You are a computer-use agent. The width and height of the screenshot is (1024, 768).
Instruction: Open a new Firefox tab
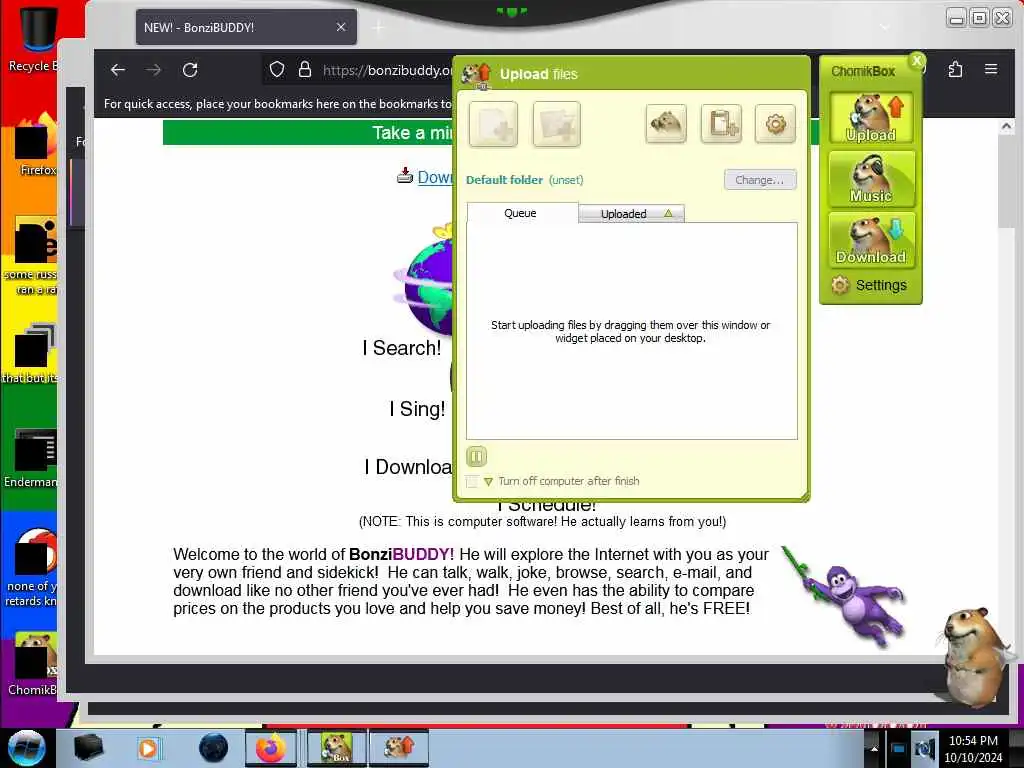[378, 27]
